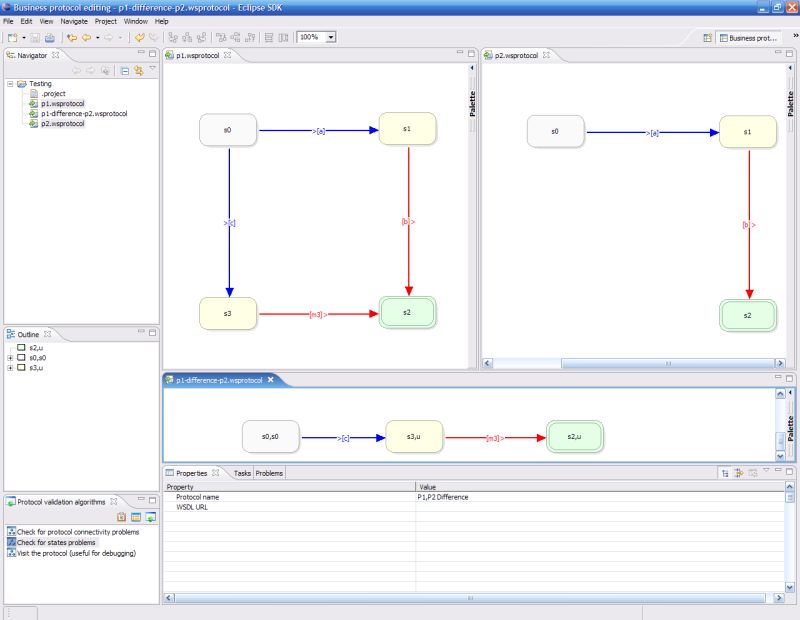Image resolution: width=800 pixels, height=620 pixels.
Task: Click first icon in Protocol validation toolbar
Action: tap(121, 517)
